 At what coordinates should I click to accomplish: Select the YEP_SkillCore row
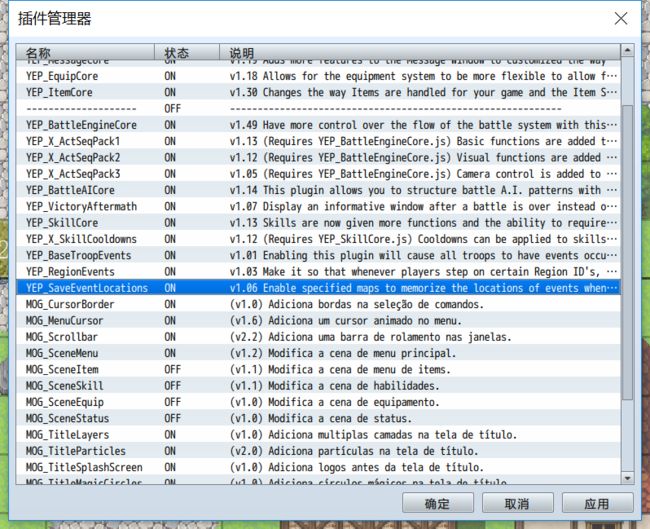318,223
